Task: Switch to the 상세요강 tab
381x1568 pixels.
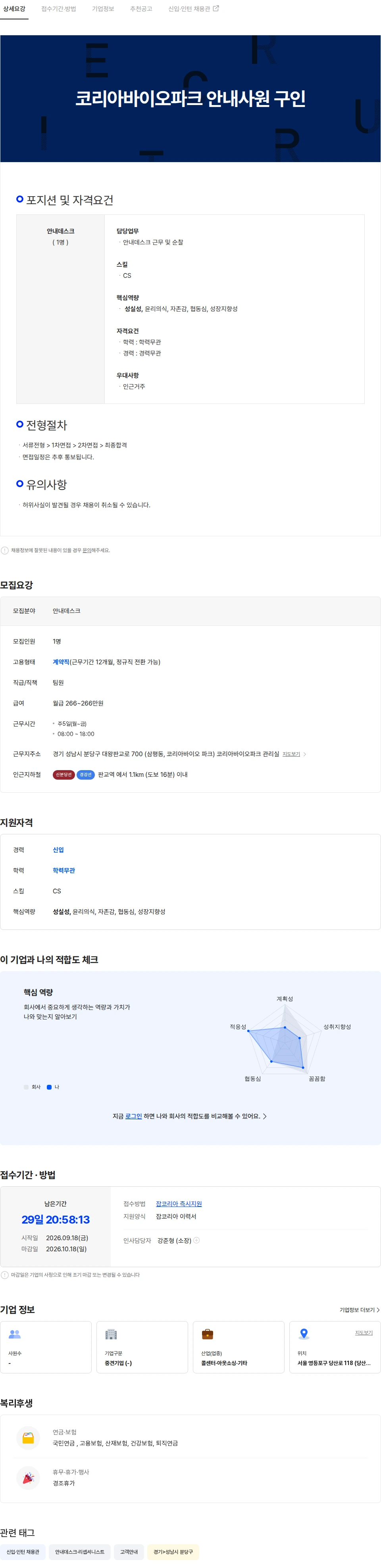Action: click(14, 9)
